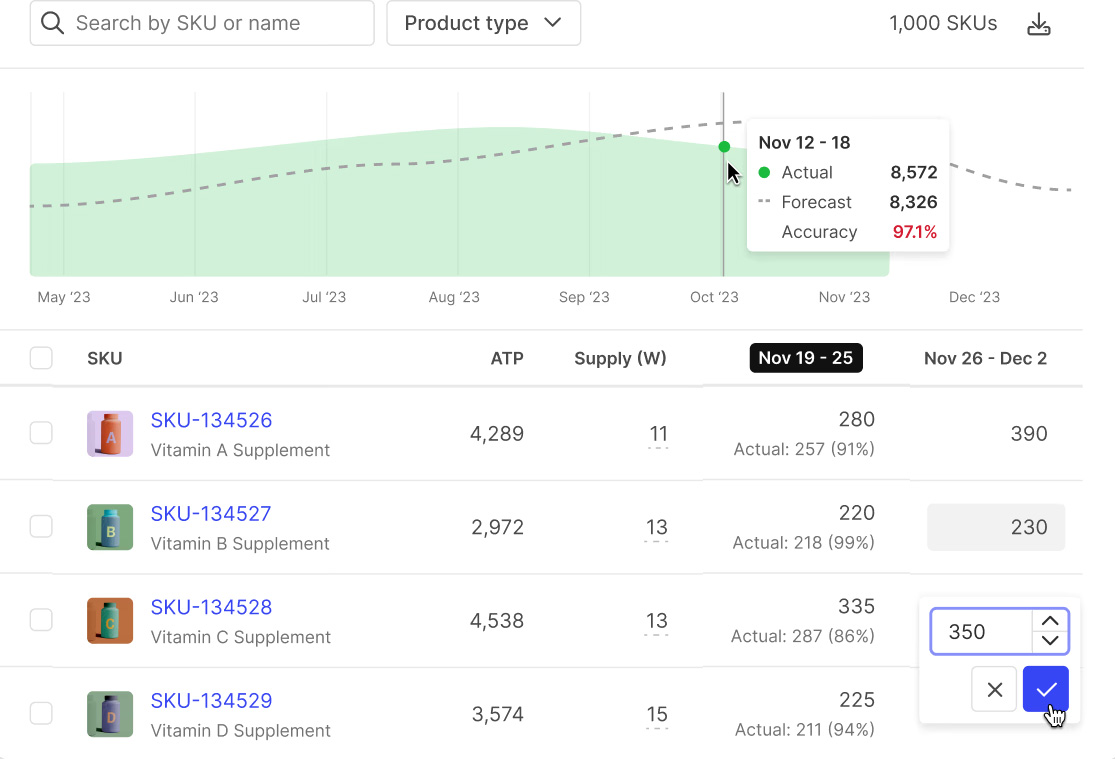The image size is (1115, 759).
Task: Click 'Actual: 257 (91%)' text
Action: (804, 450)
